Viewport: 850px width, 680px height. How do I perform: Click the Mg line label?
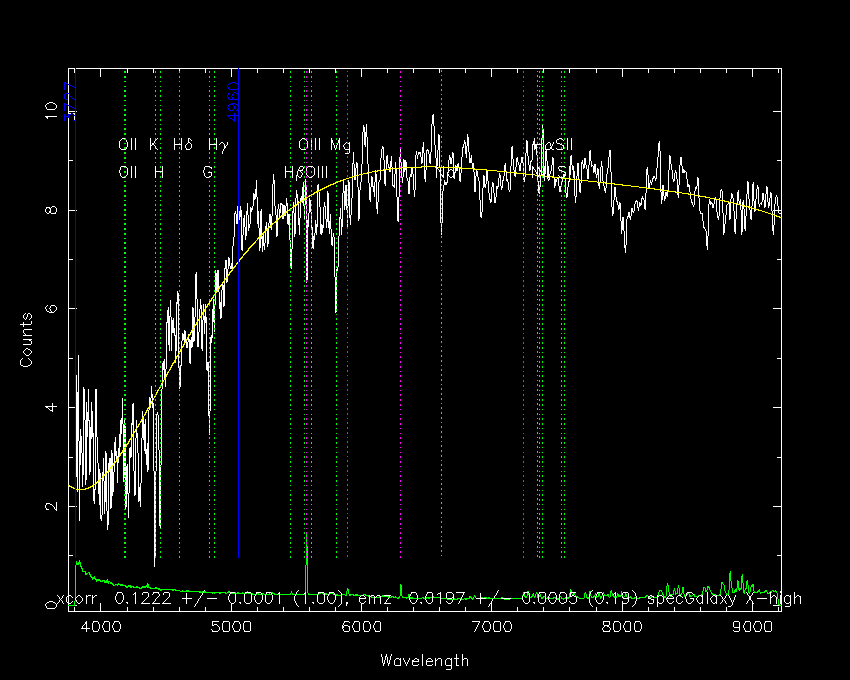pos(340,145)
